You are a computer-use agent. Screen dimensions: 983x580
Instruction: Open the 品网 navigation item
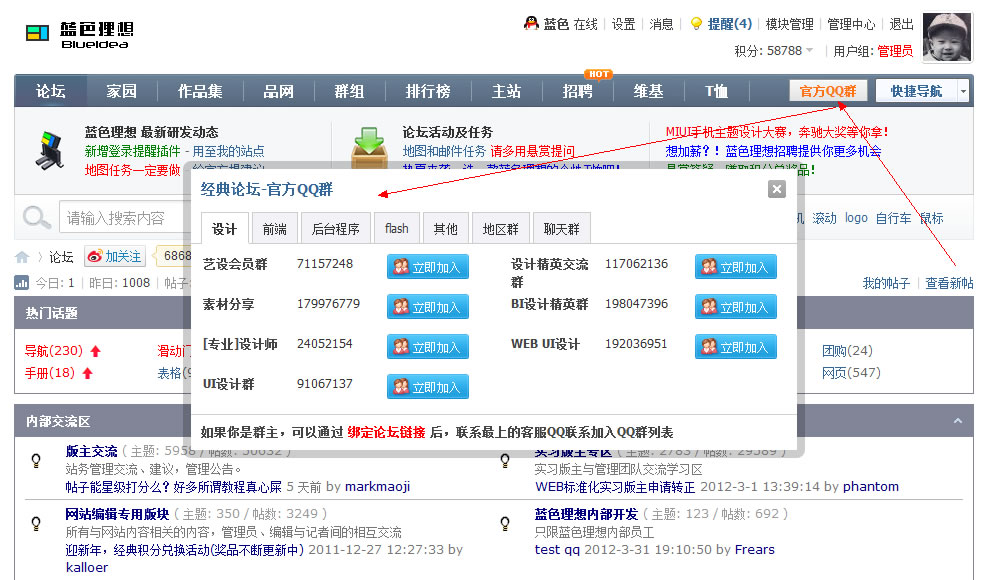point(278,92)
